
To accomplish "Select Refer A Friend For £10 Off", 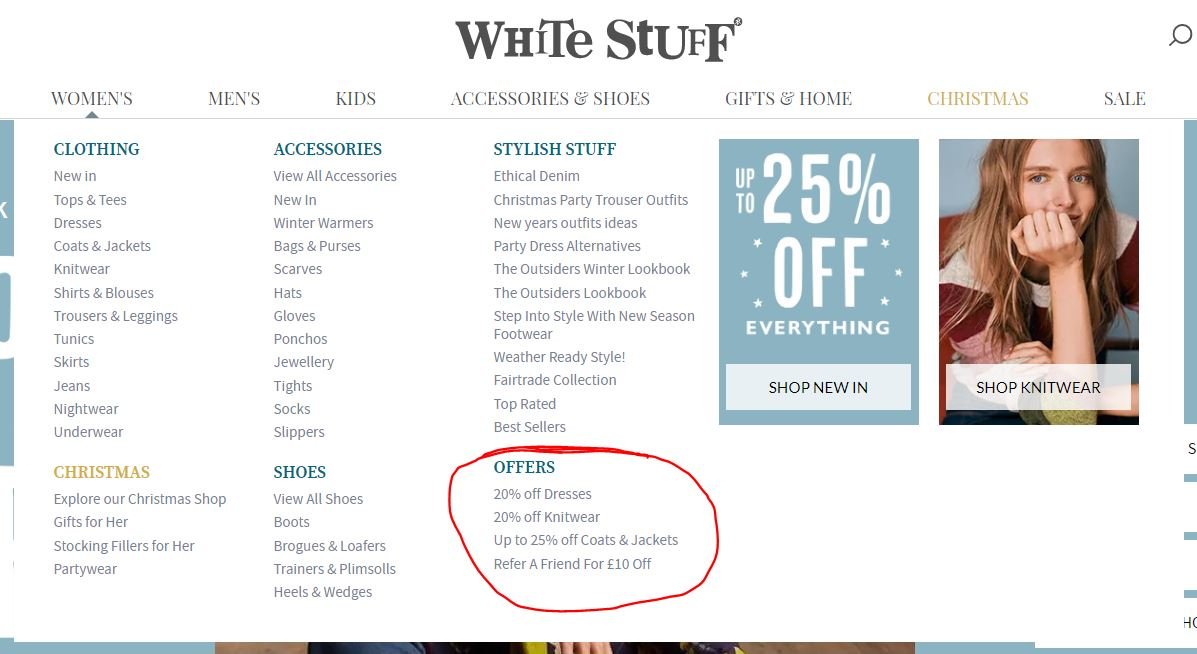I will click(x=573, y=564).
